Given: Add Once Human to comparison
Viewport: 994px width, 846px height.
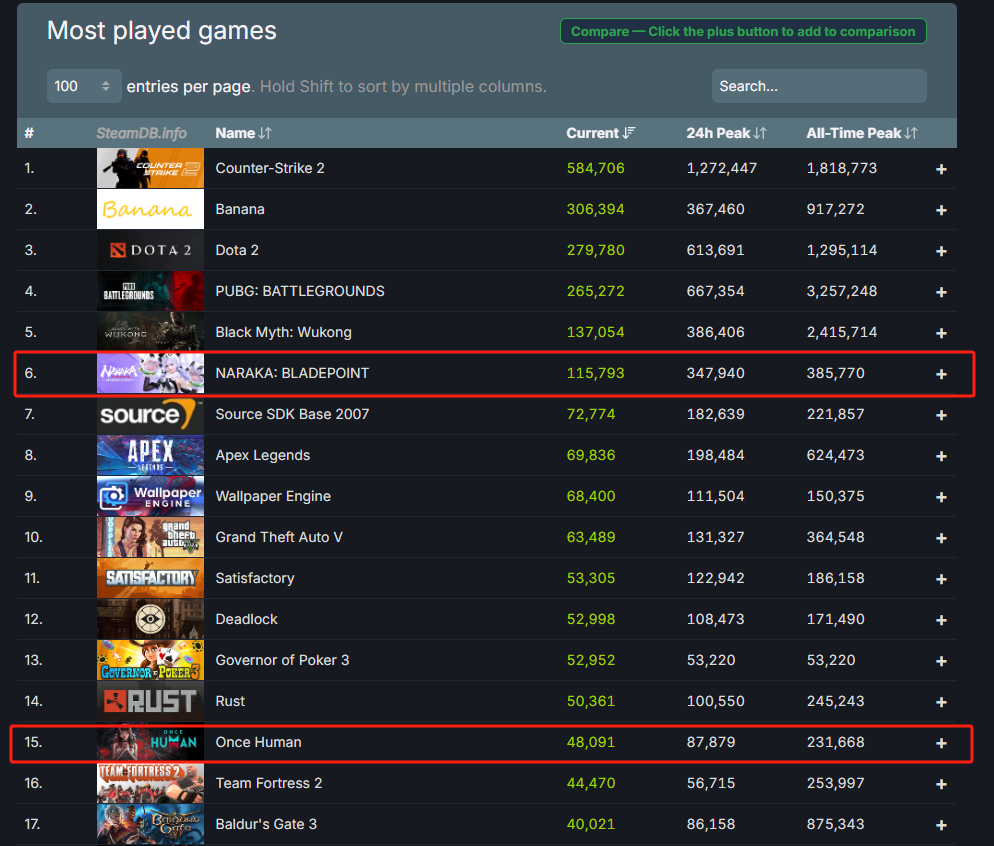Looking at the screenshot, I should point(941,743).
